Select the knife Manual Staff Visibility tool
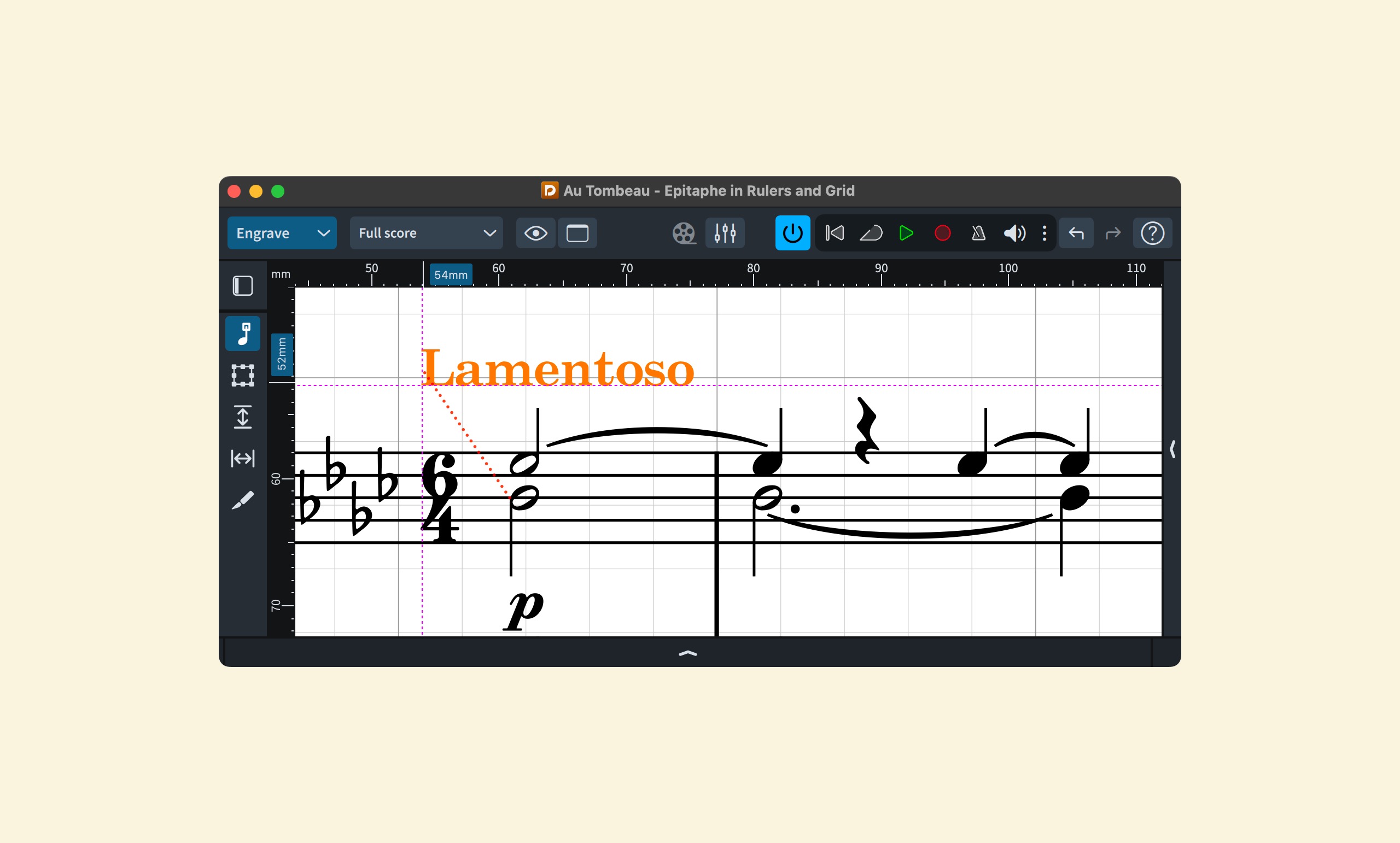1400x843 pixels. [x=243, y=500]
